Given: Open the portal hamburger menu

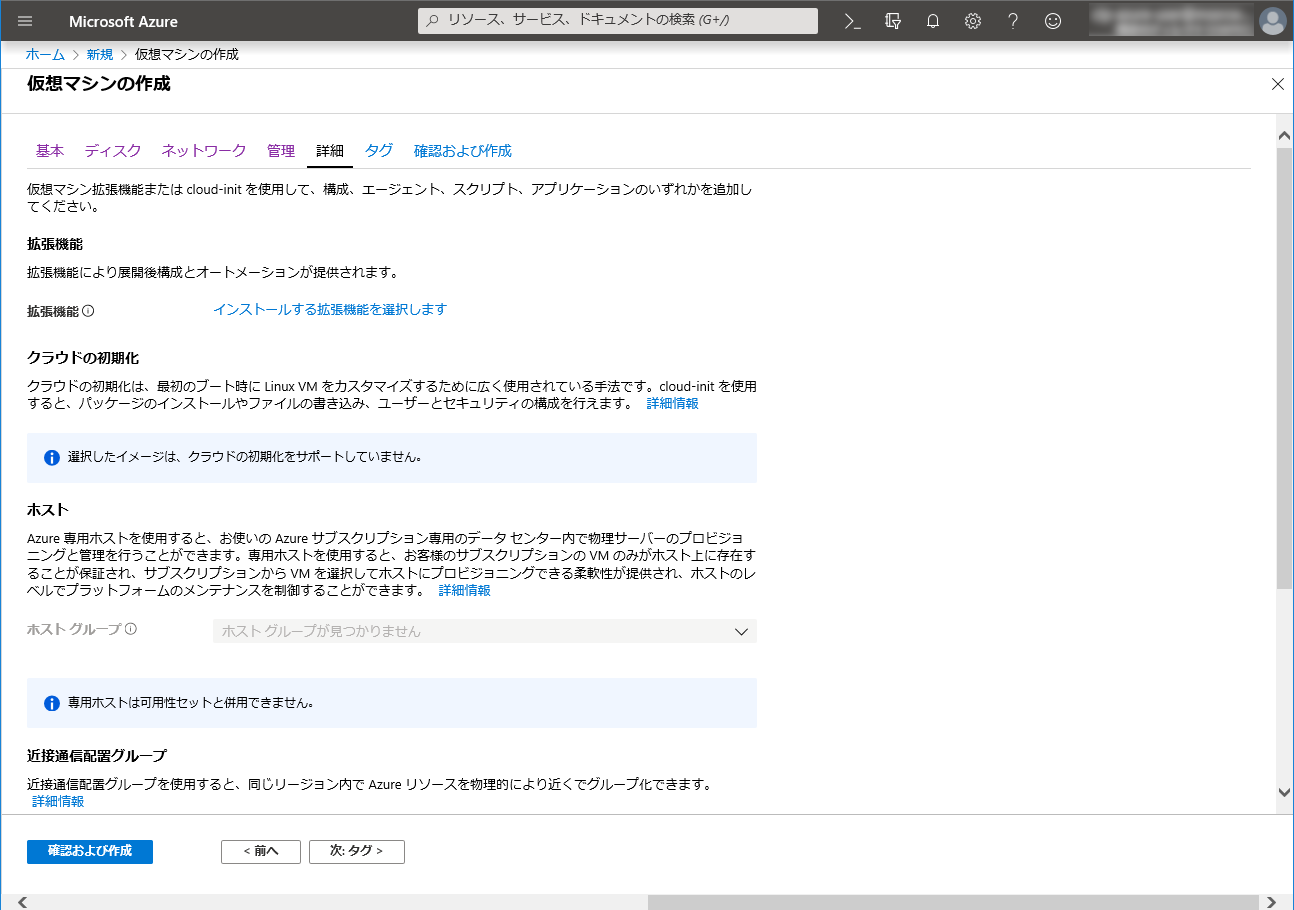Looking at the screenshot, I should point(25,21).
